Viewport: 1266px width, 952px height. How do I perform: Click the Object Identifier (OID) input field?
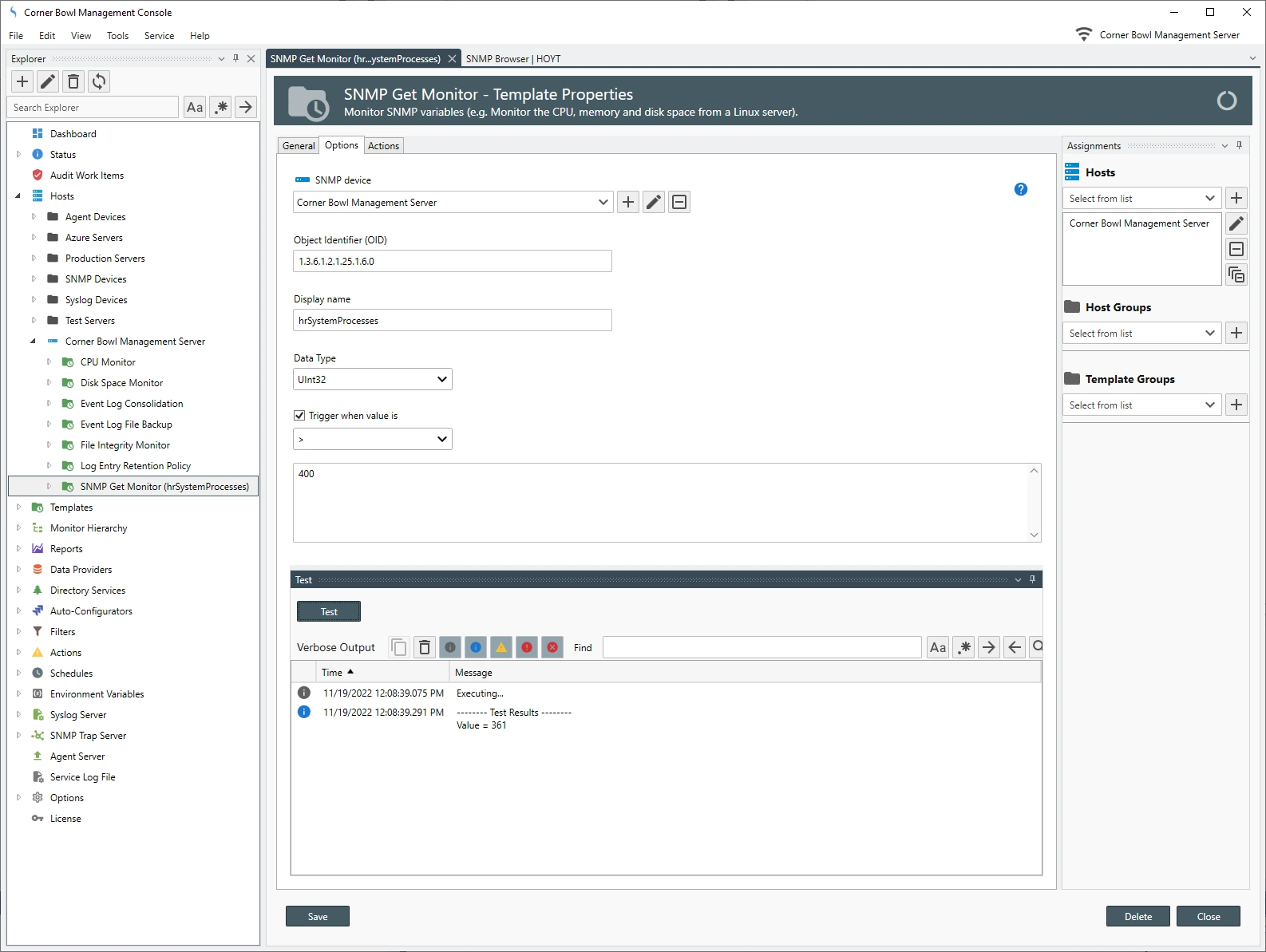[452, 262]
